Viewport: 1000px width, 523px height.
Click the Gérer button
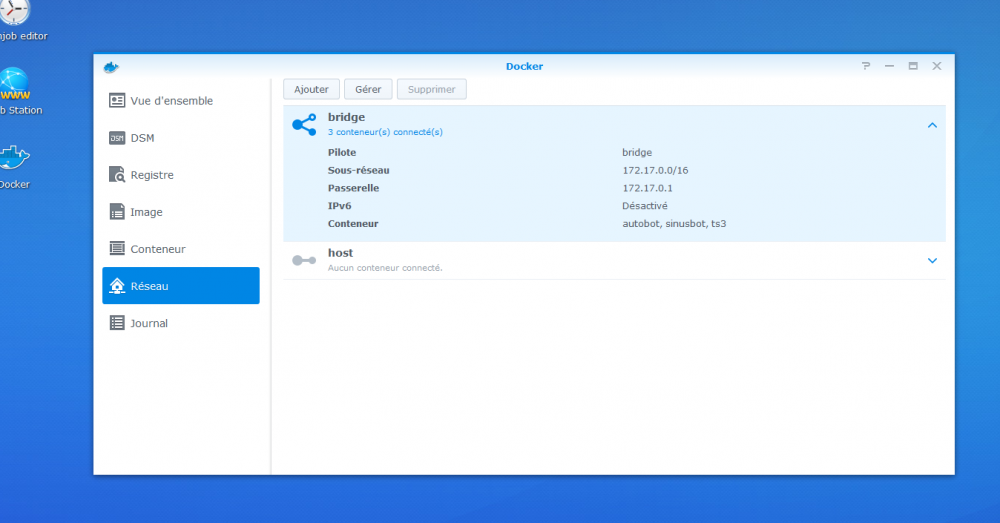(368, 89)
